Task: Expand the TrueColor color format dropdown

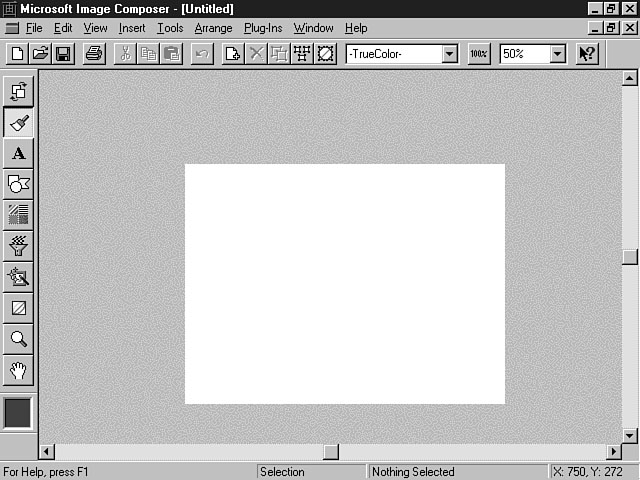Action: [x=448, y=54]
